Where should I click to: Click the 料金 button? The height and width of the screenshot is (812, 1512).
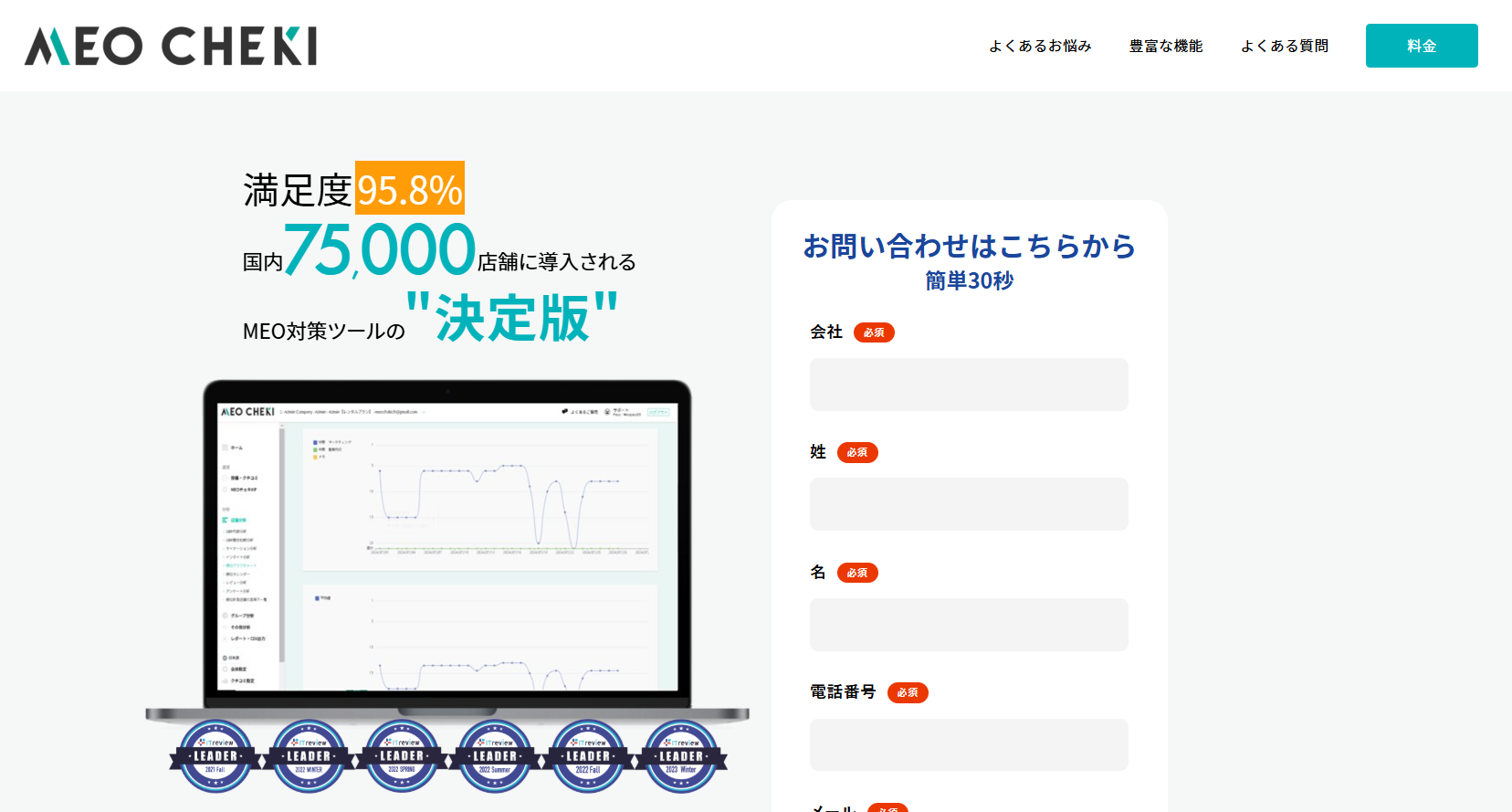tap(1422, 46)
